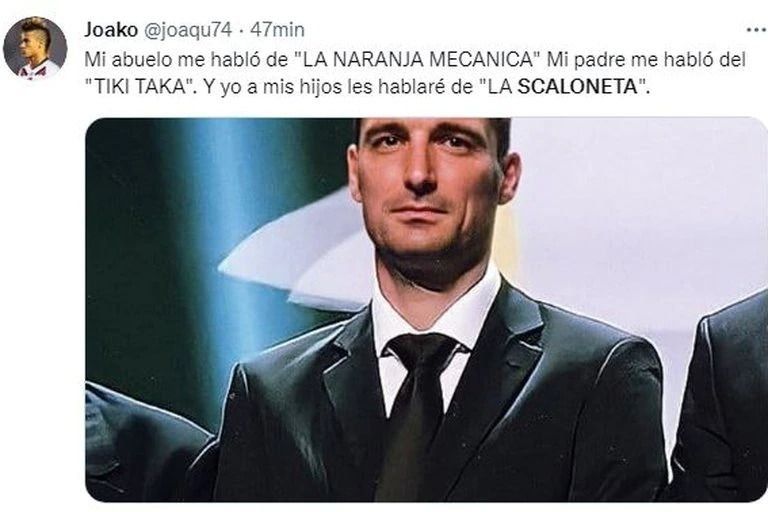Click the "LA NARANJA MECANICA" phrase in tweet
The height and width of the screenshot is (512, 768).
click(x=417, y=59)
